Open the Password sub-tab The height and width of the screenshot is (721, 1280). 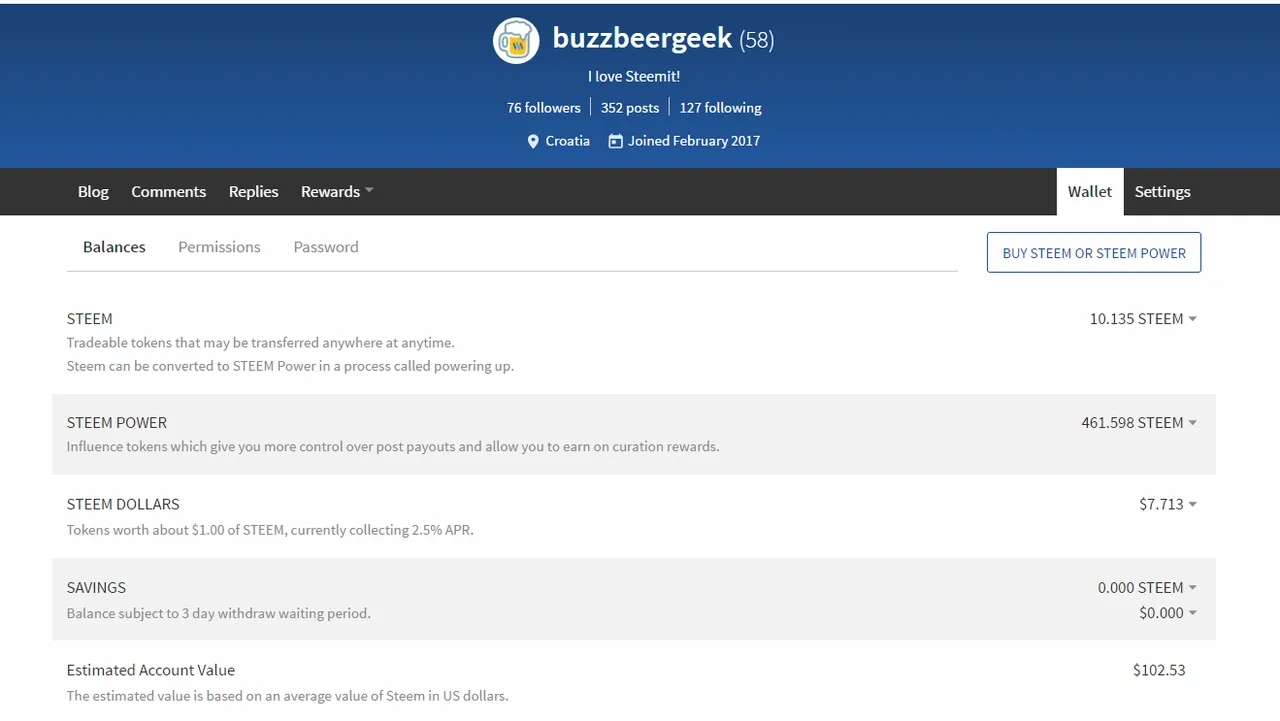click(x=325, y=247)
